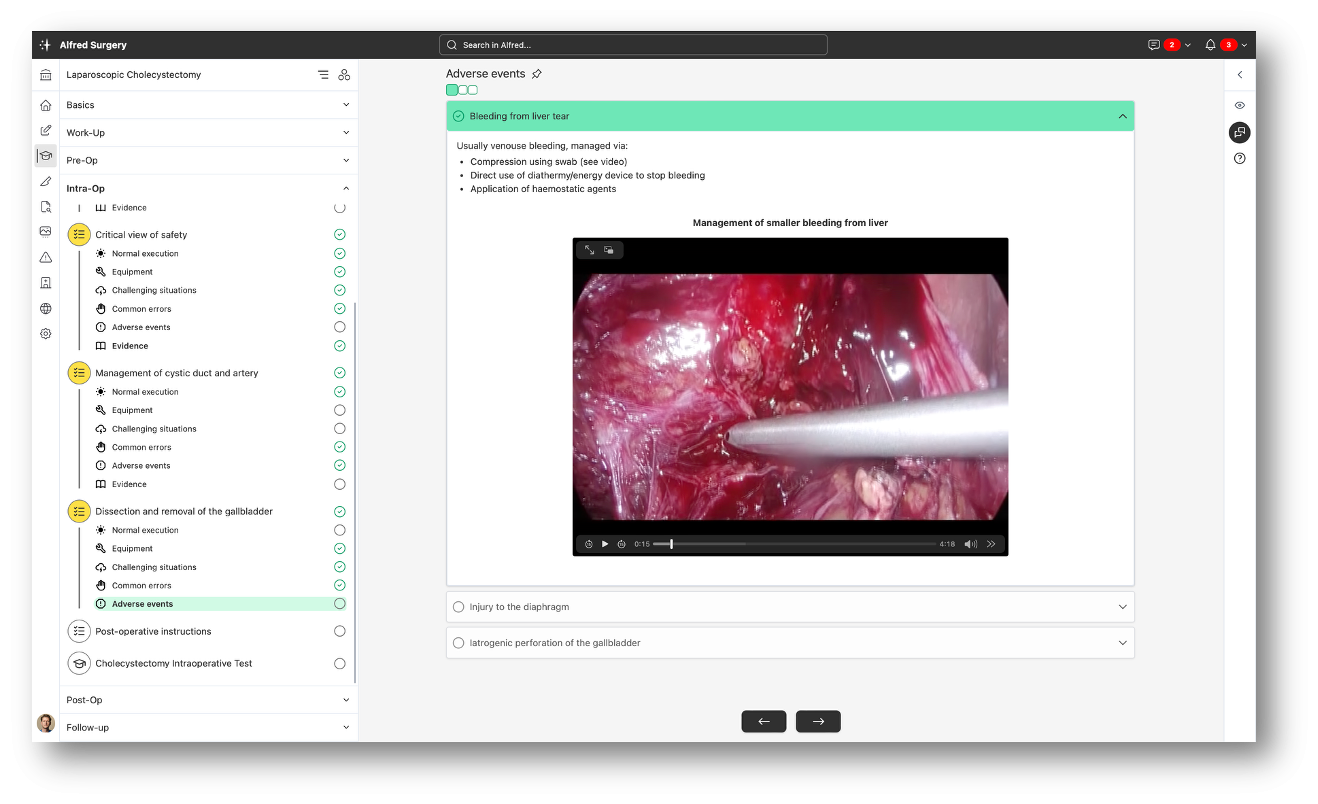This screenshot has height=804, width=1318.
Task: Click the video seek bar
Action: coord(793,544)
